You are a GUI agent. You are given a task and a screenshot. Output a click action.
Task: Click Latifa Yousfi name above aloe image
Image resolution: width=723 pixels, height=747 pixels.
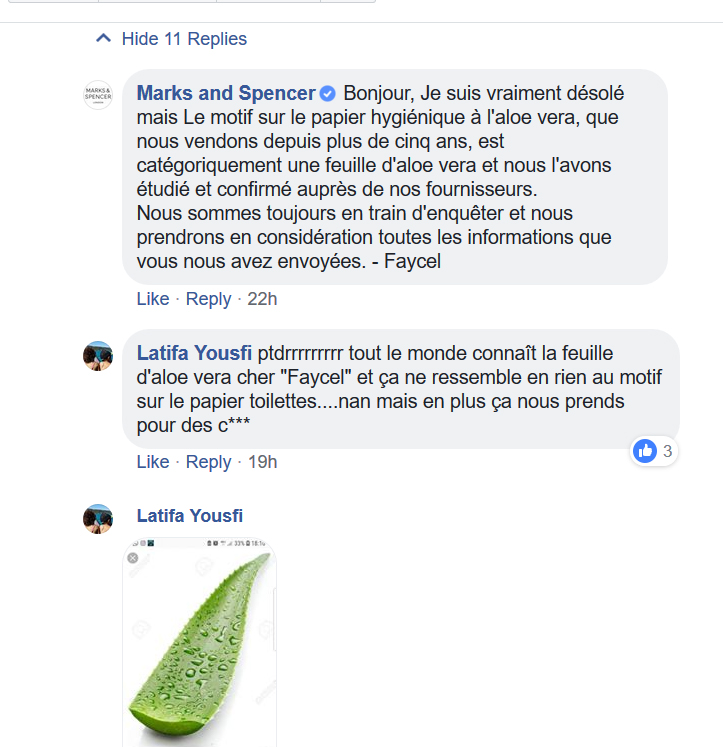(x=190, y=515)
